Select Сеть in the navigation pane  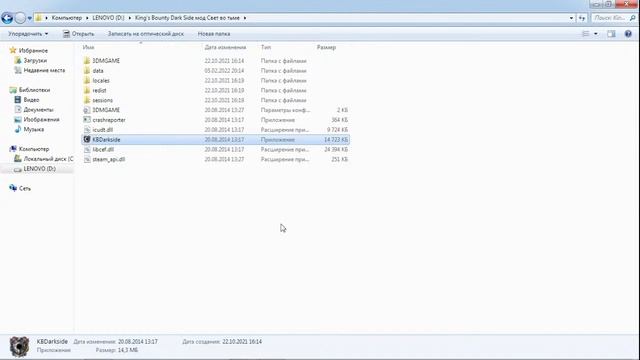[x=24, y=189]
